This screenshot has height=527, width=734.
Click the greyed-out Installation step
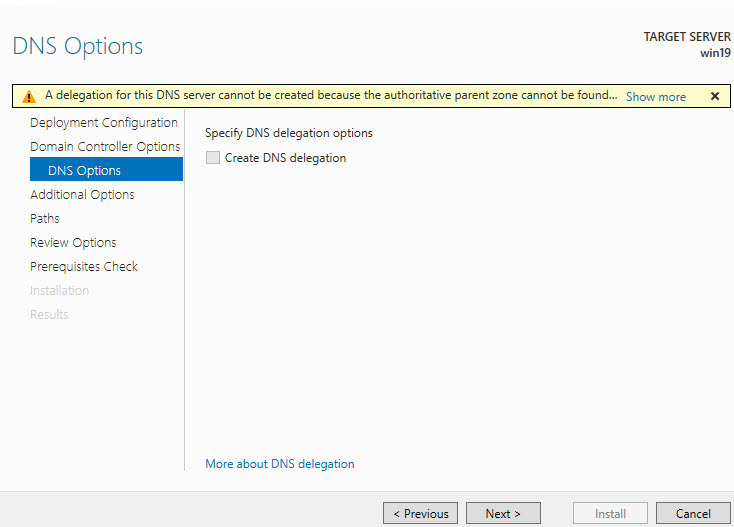(59, 291)
